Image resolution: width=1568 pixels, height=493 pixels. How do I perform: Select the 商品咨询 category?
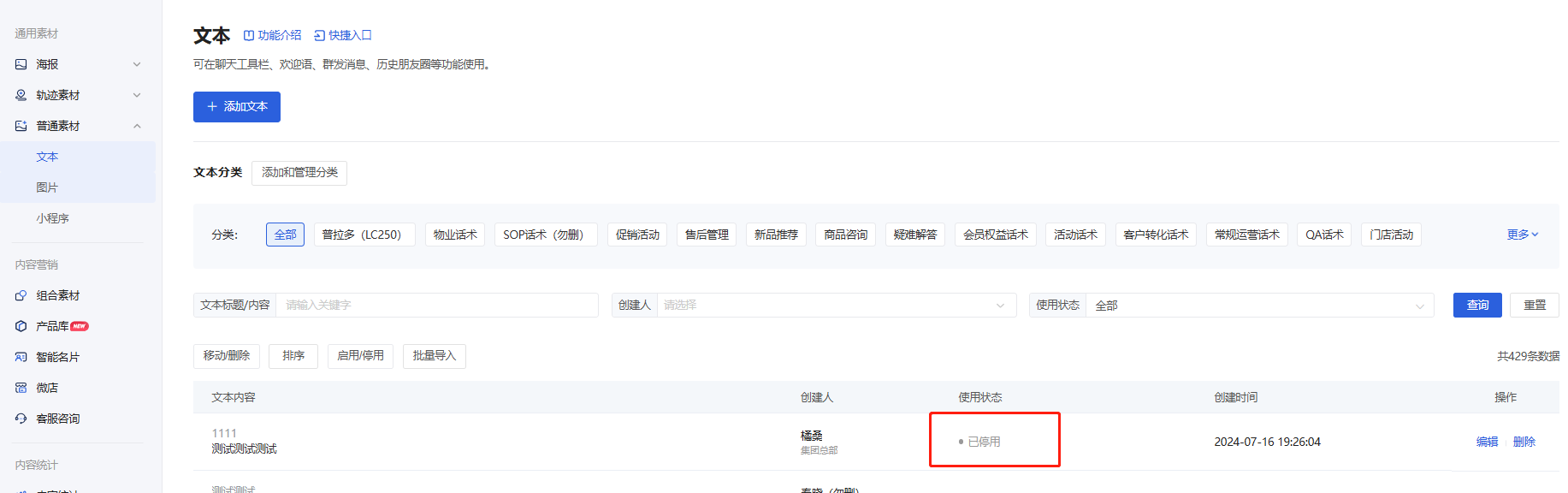point(845,235)
